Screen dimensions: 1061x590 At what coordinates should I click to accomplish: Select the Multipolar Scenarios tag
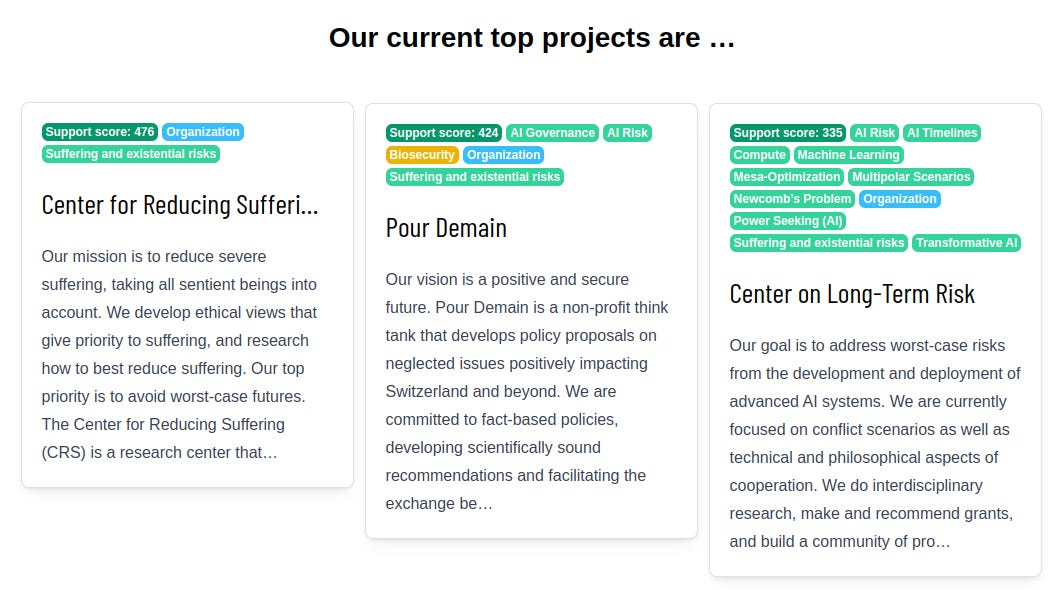coord(910,177)
